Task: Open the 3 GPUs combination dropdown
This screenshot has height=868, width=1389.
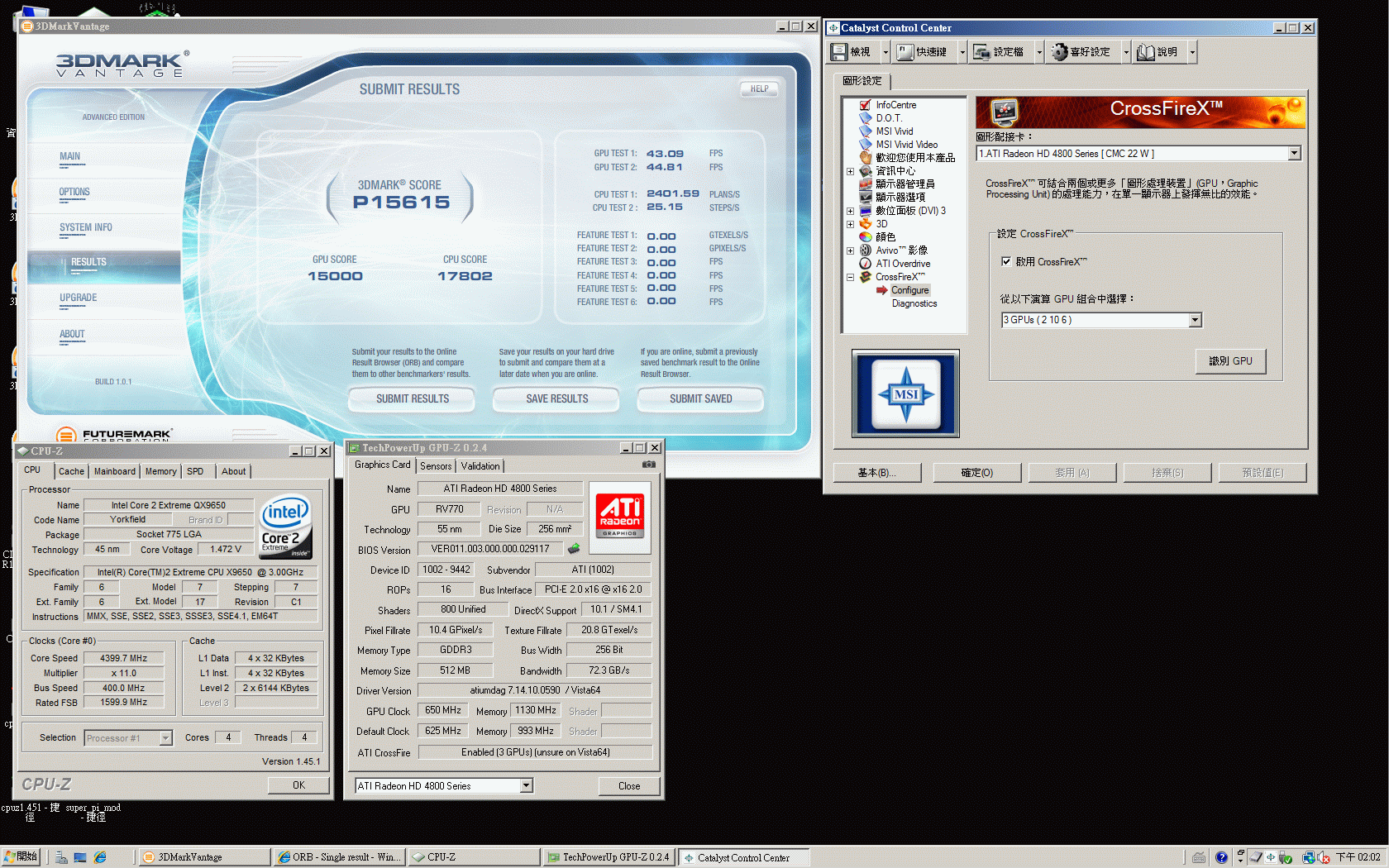Action: point(1195,320)
